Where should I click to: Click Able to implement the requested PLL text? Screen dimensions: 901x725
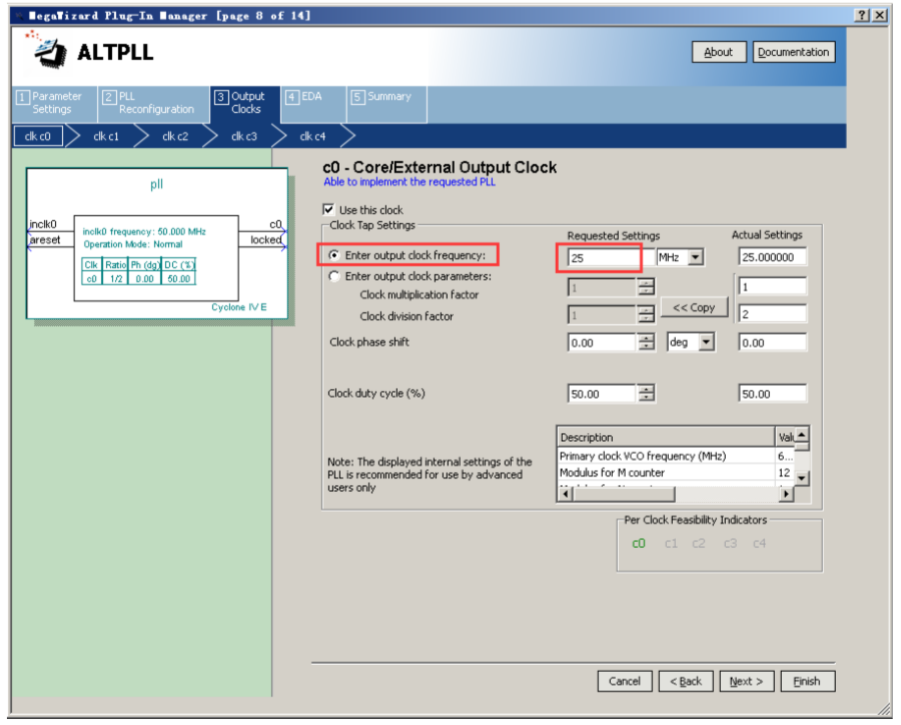coord(409,182)
